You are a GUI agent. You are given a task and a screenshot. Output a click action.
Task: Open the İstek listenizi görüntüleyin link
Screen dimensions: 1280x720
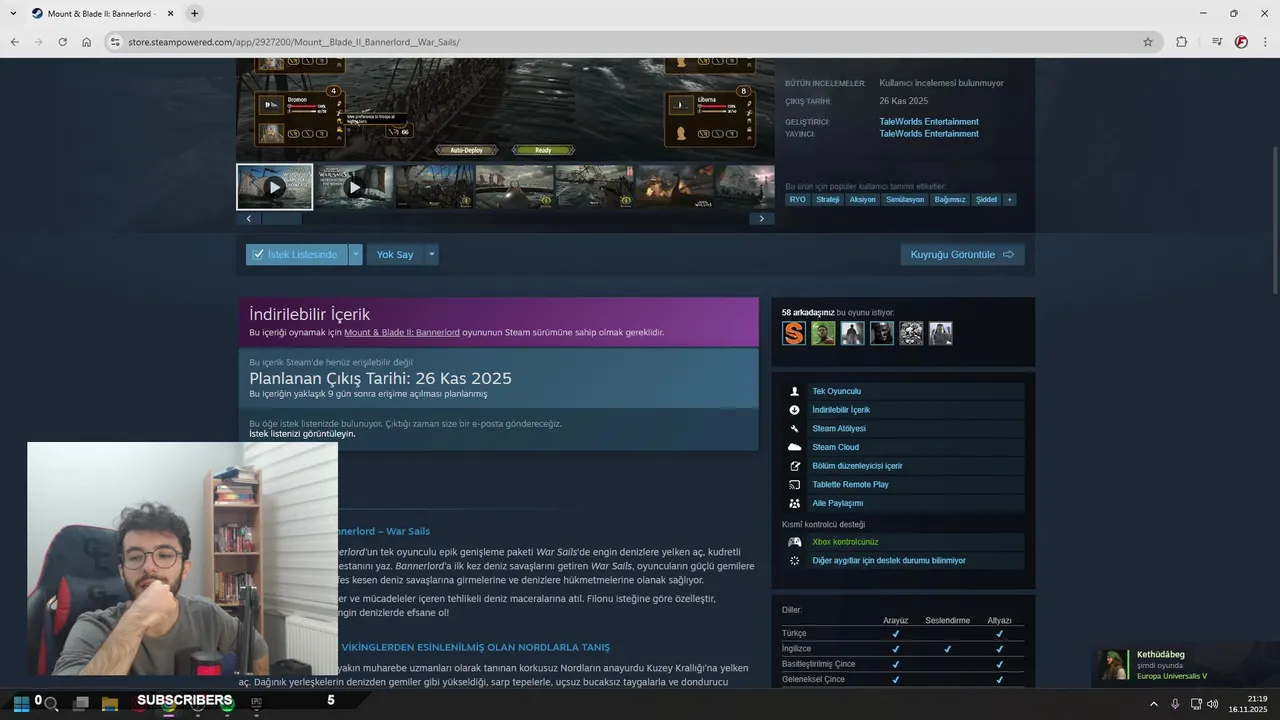302,434
